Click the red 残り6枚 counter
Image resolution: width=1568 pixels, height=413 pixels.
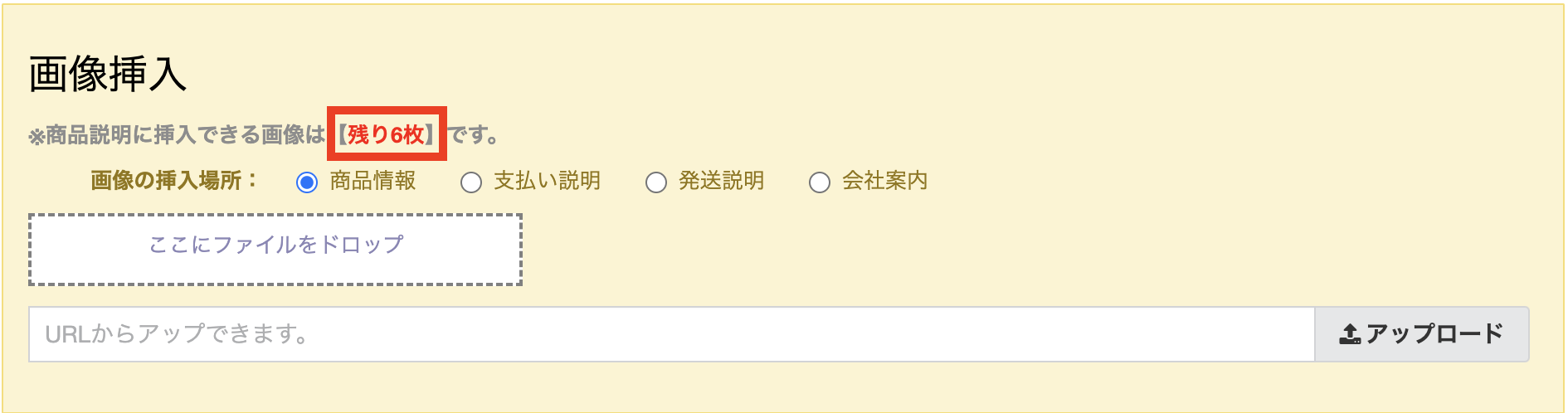387,134
